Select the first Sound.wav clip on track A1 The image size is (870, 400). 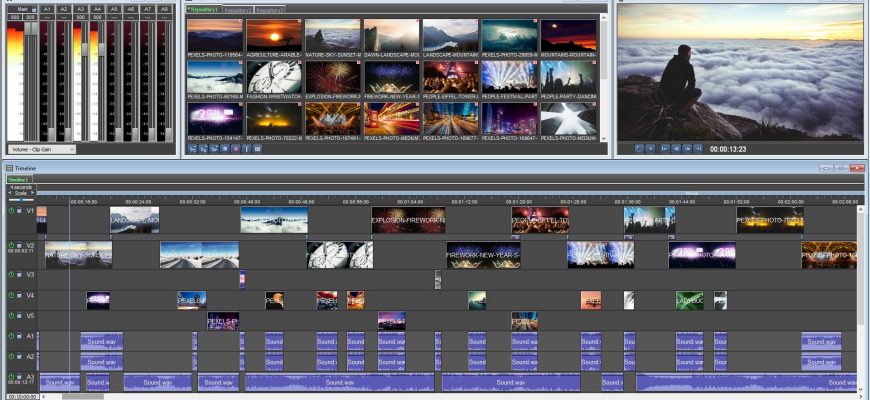pos(102,341)
